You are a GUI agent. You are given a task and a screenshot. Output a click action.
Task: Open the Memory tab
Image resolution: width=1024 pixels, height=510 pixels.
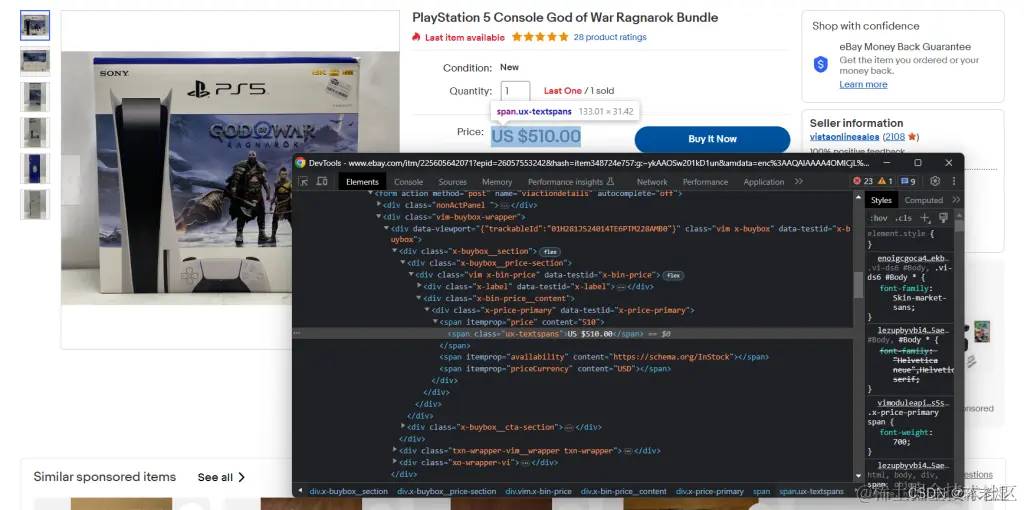[497, 182]
